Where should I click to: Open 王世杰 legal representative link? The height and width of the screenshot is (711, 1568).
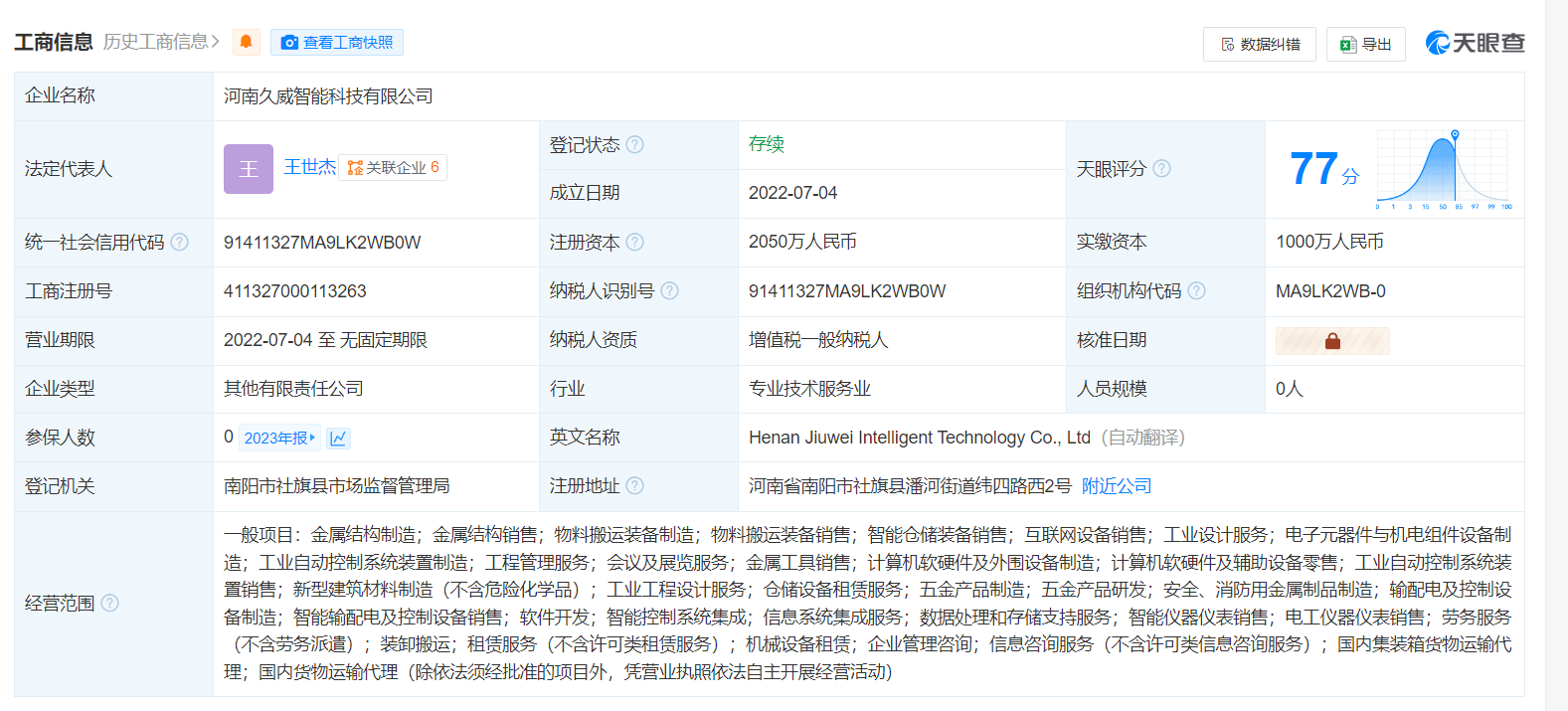tap(309, 167)
